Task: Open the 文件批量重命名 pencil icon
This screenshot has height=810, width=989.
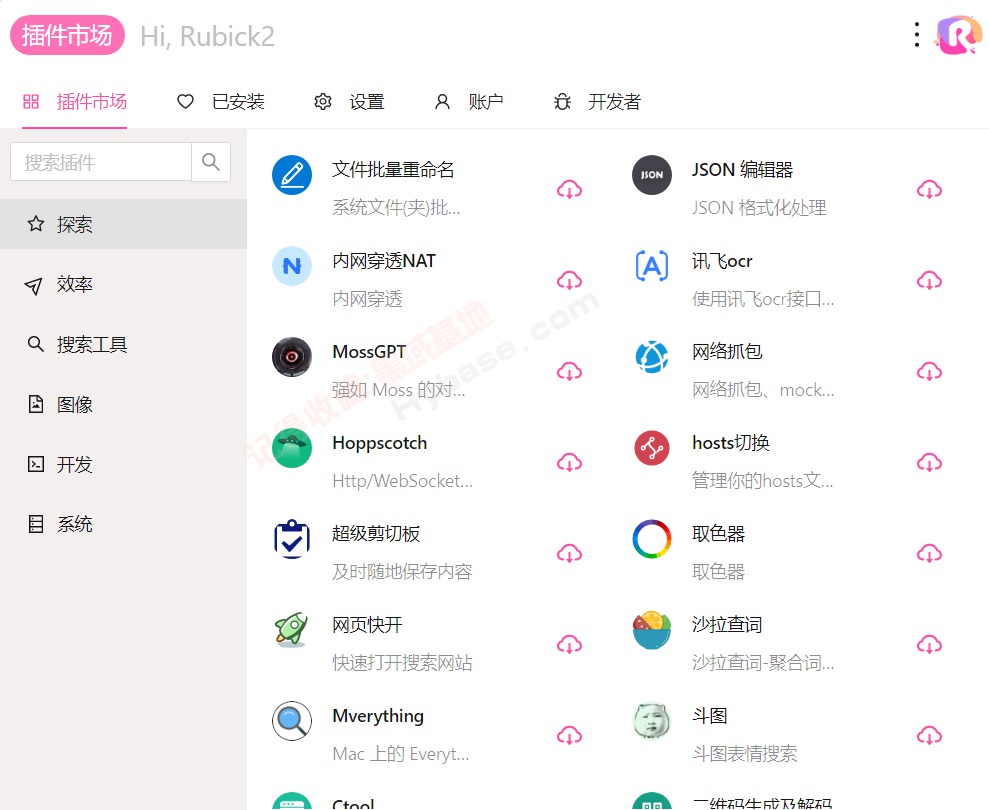Action: [x=292, y=175]
